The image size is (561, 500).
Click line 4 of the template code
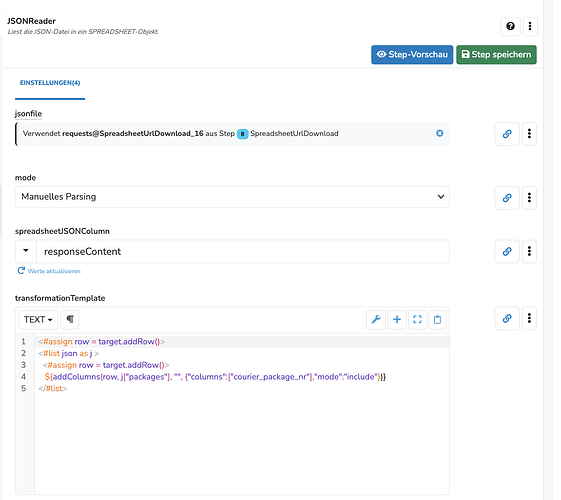[x=215, y=377]
